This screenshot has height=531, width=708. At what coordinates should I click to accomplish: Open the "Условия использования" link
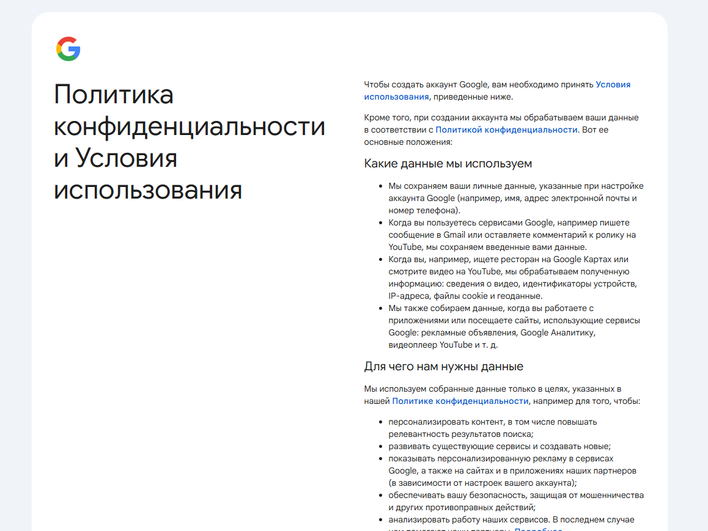coord(613,84)
